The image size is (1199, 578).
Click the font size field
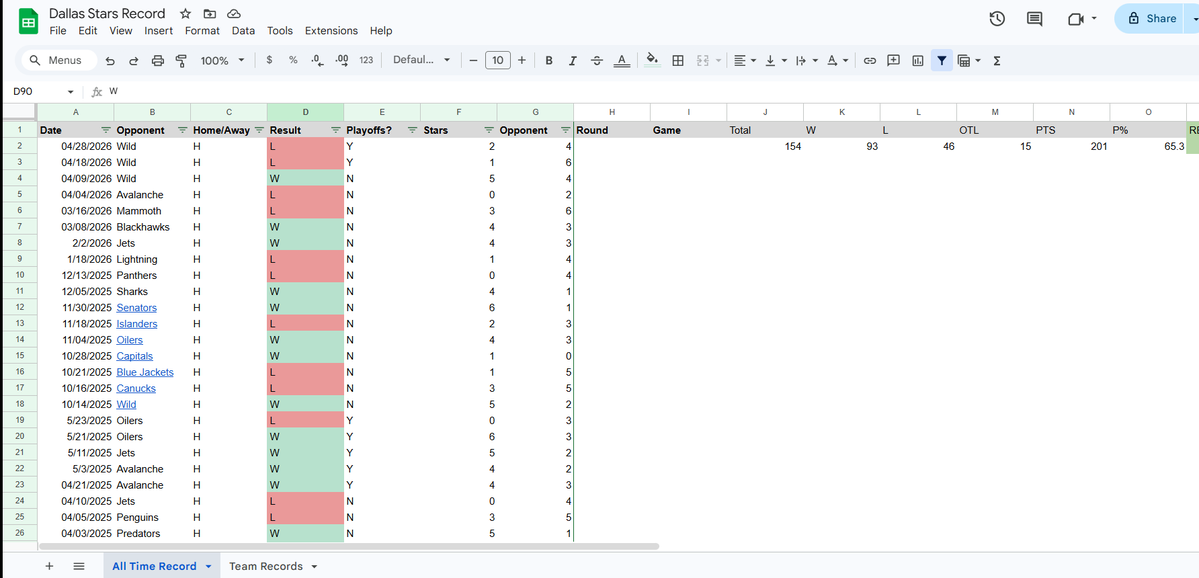click(x=498, y=60)
